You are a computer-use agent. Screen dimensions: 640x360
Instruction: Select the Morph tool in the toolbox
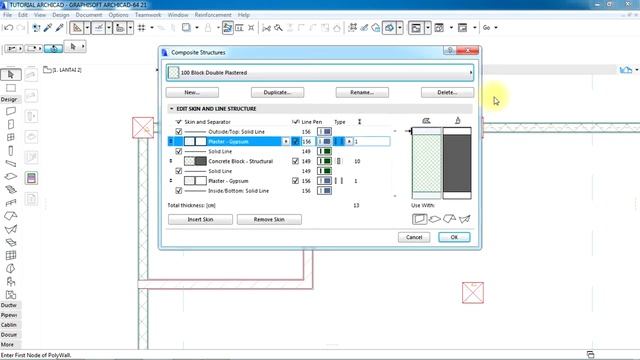click(11, 269)
